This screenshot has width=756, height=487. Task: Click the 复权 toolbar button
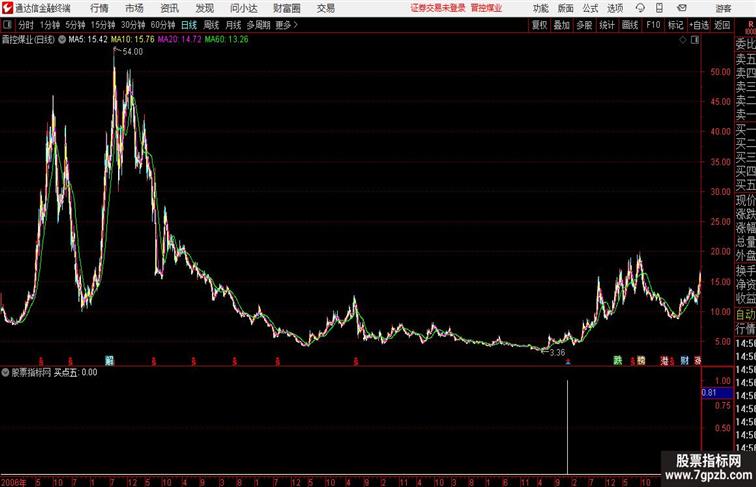(x=539, y=25)
